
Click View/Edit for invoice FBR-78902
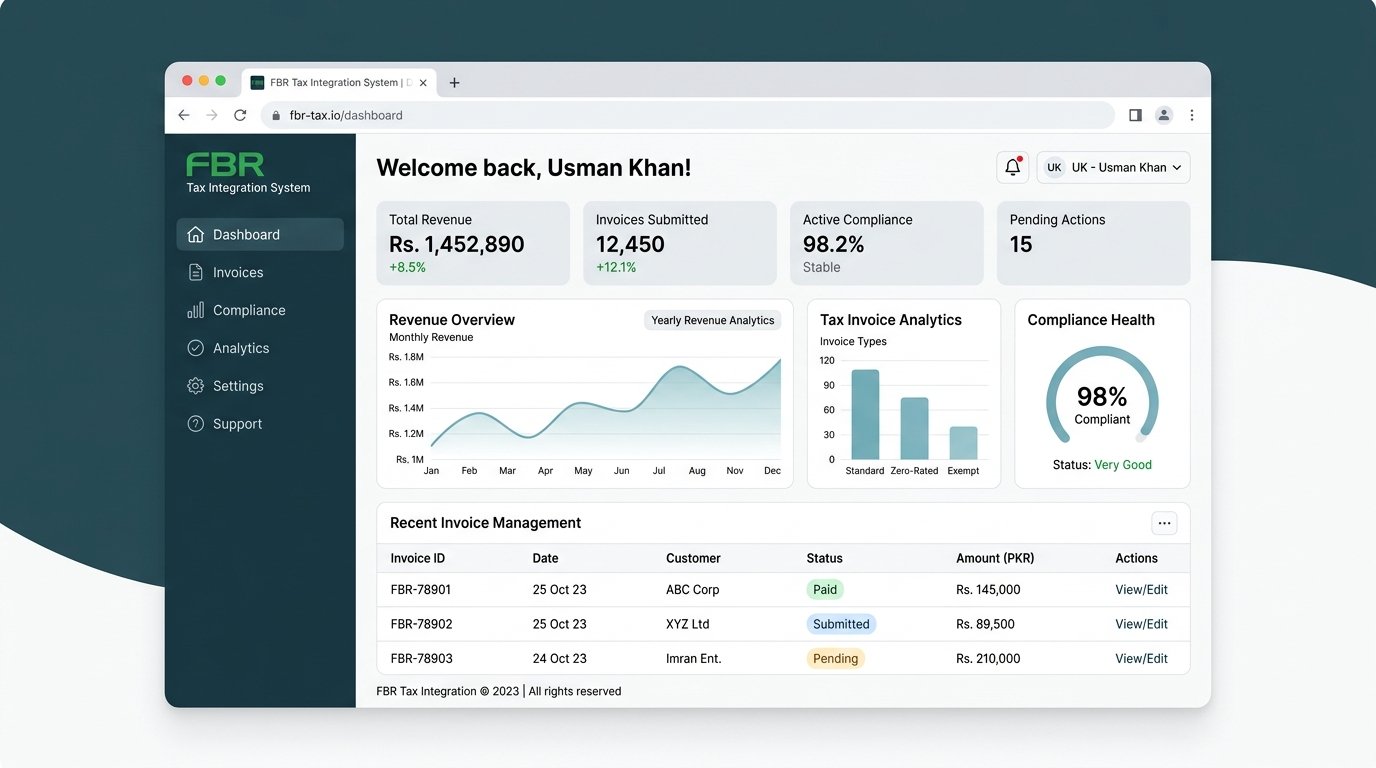point(1141,624)
